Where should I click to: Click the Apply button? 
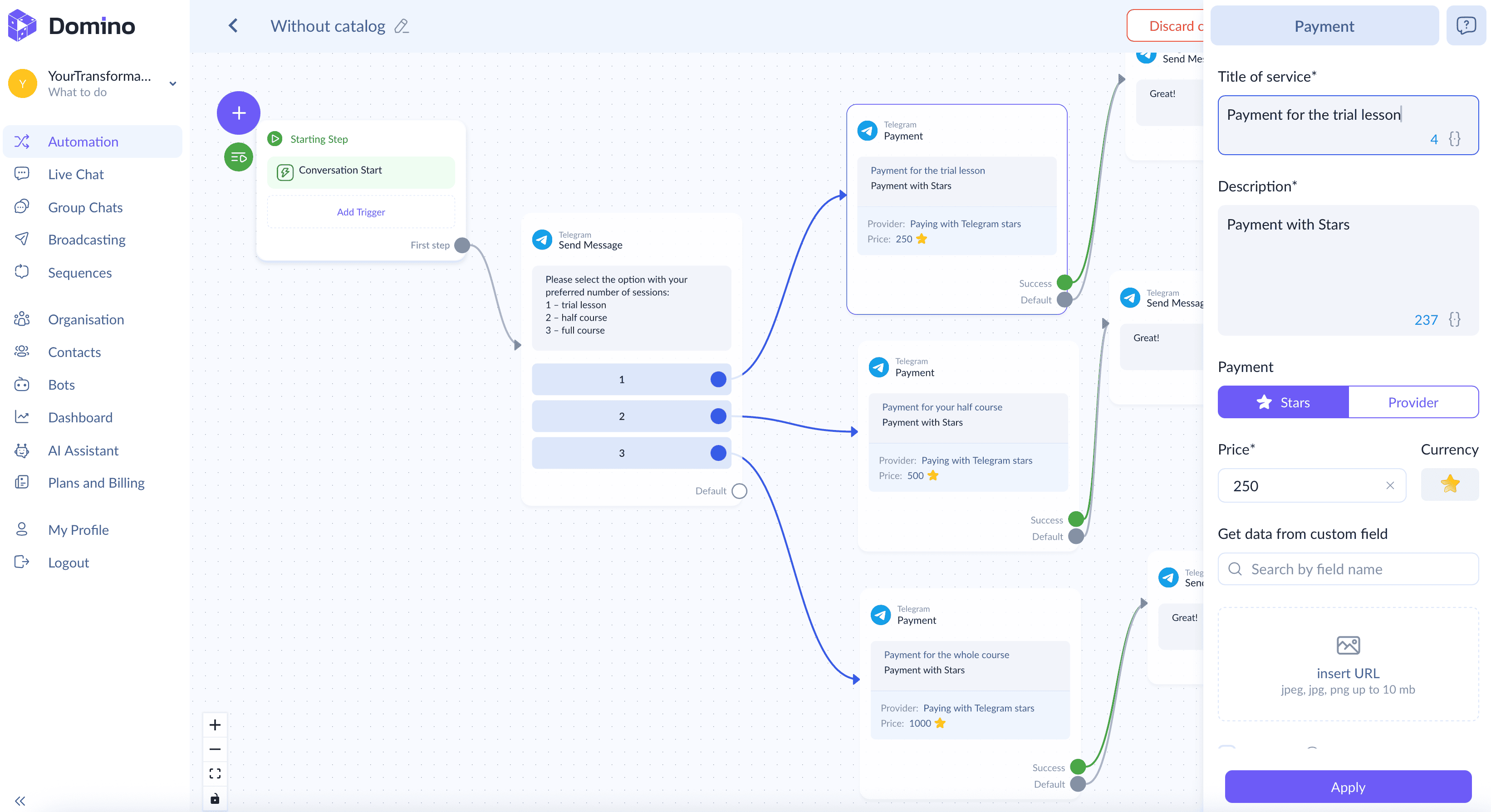[x=1348, y=787]
